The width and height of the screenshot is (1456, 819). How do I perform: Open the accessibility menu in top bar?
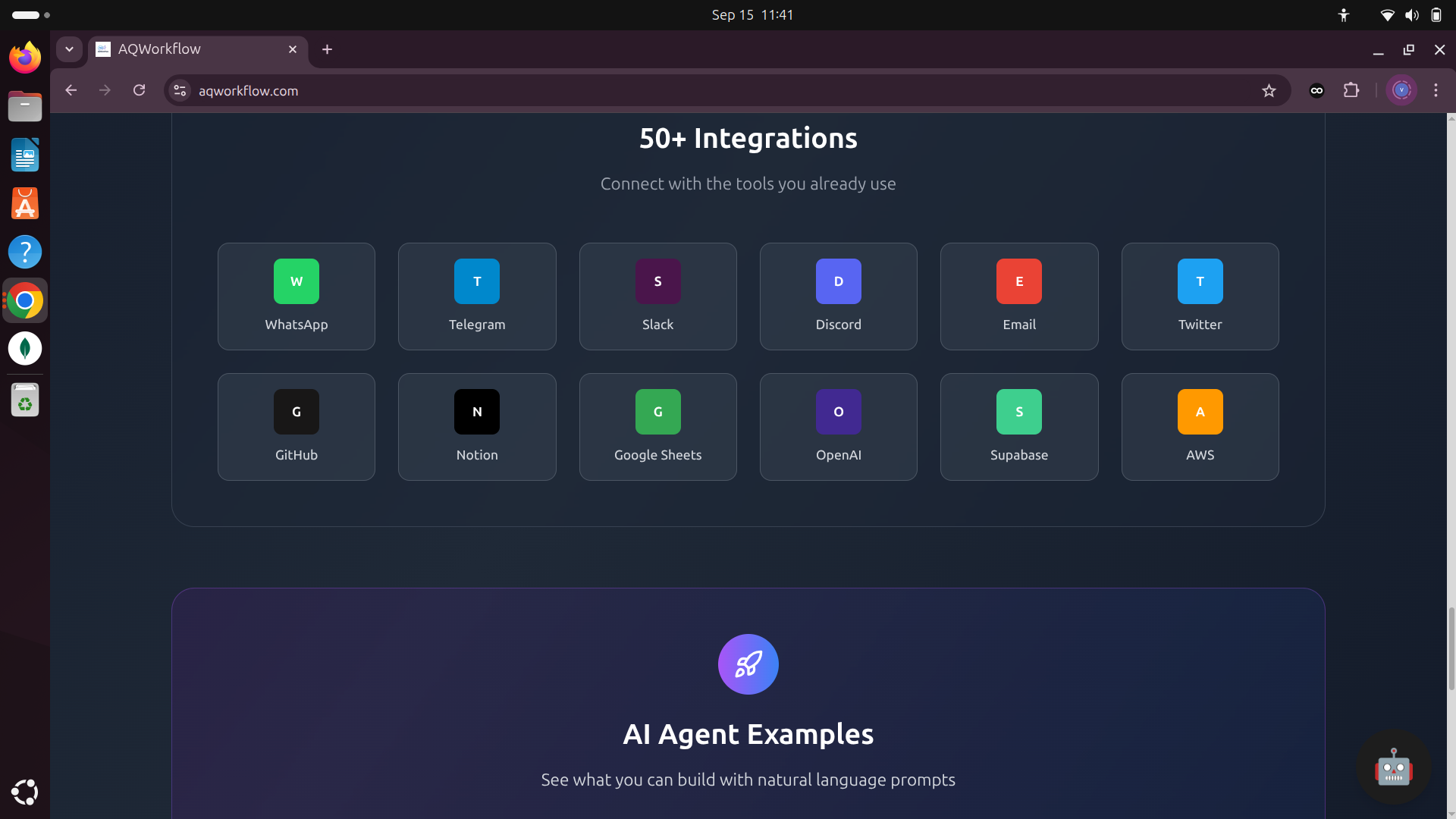(x=1344, y=15)
